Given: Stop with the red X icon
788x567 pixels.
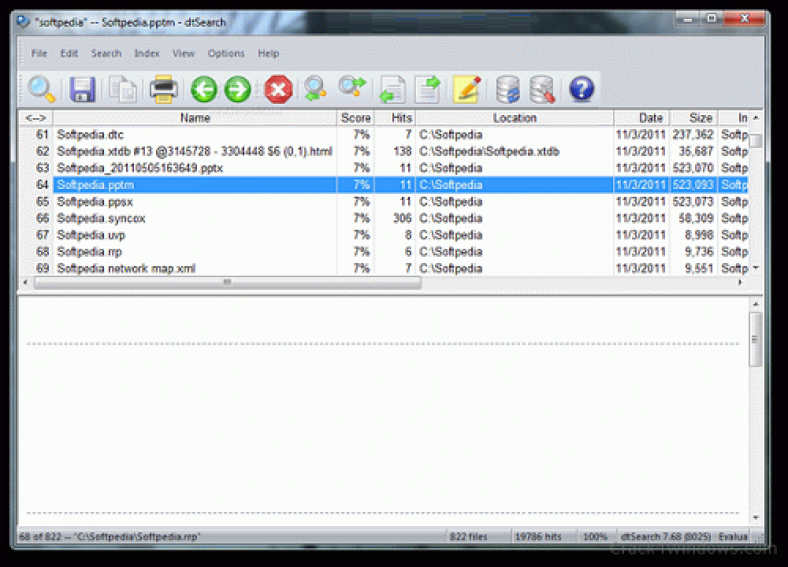Looking at the screenshot, I should click(278, 89).
